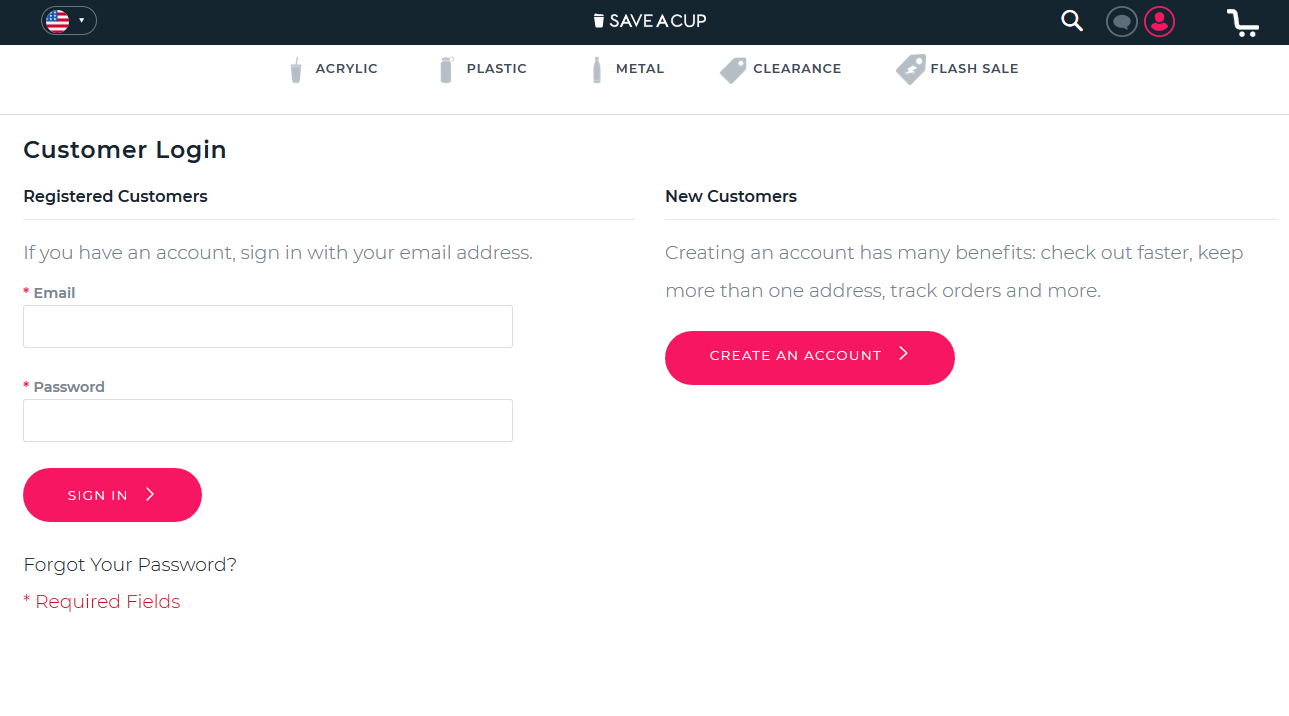Open the Acrylic category
This screenshot has width=1289, height=716.
click(346, 69)
